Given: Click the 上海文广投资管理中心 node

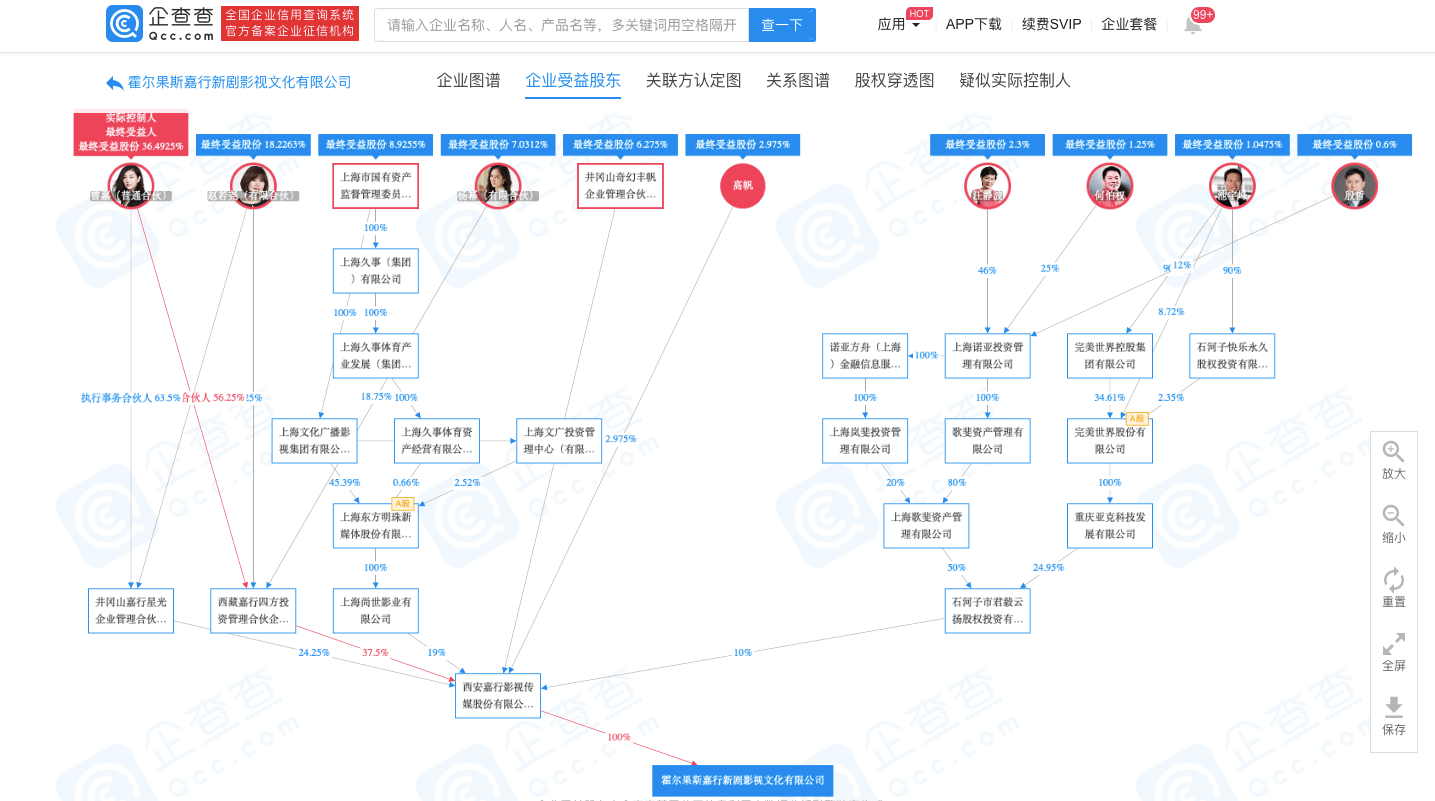Looking at the screenshot, I should coord(559,441).
